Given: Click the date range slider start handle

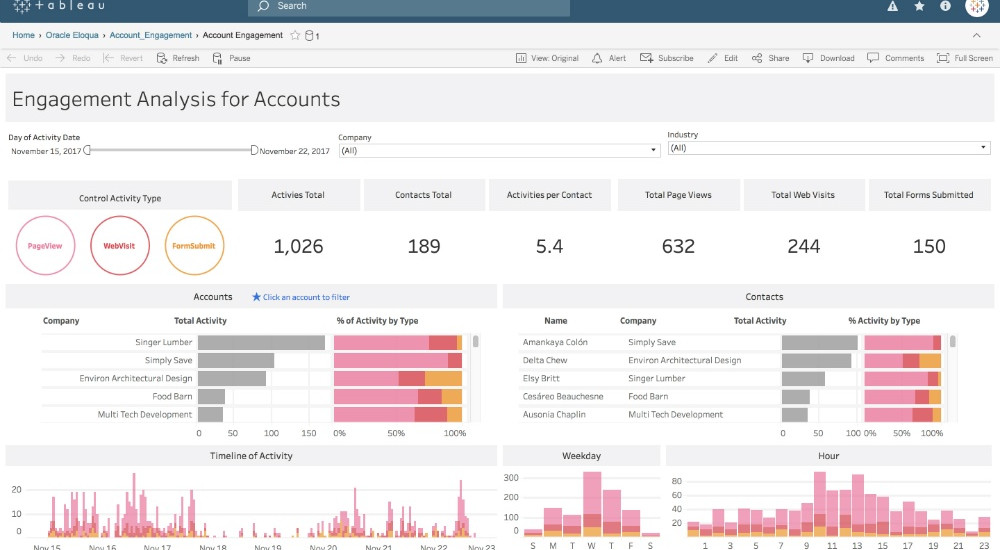Looking at the screenshot, I should [88, 150].
